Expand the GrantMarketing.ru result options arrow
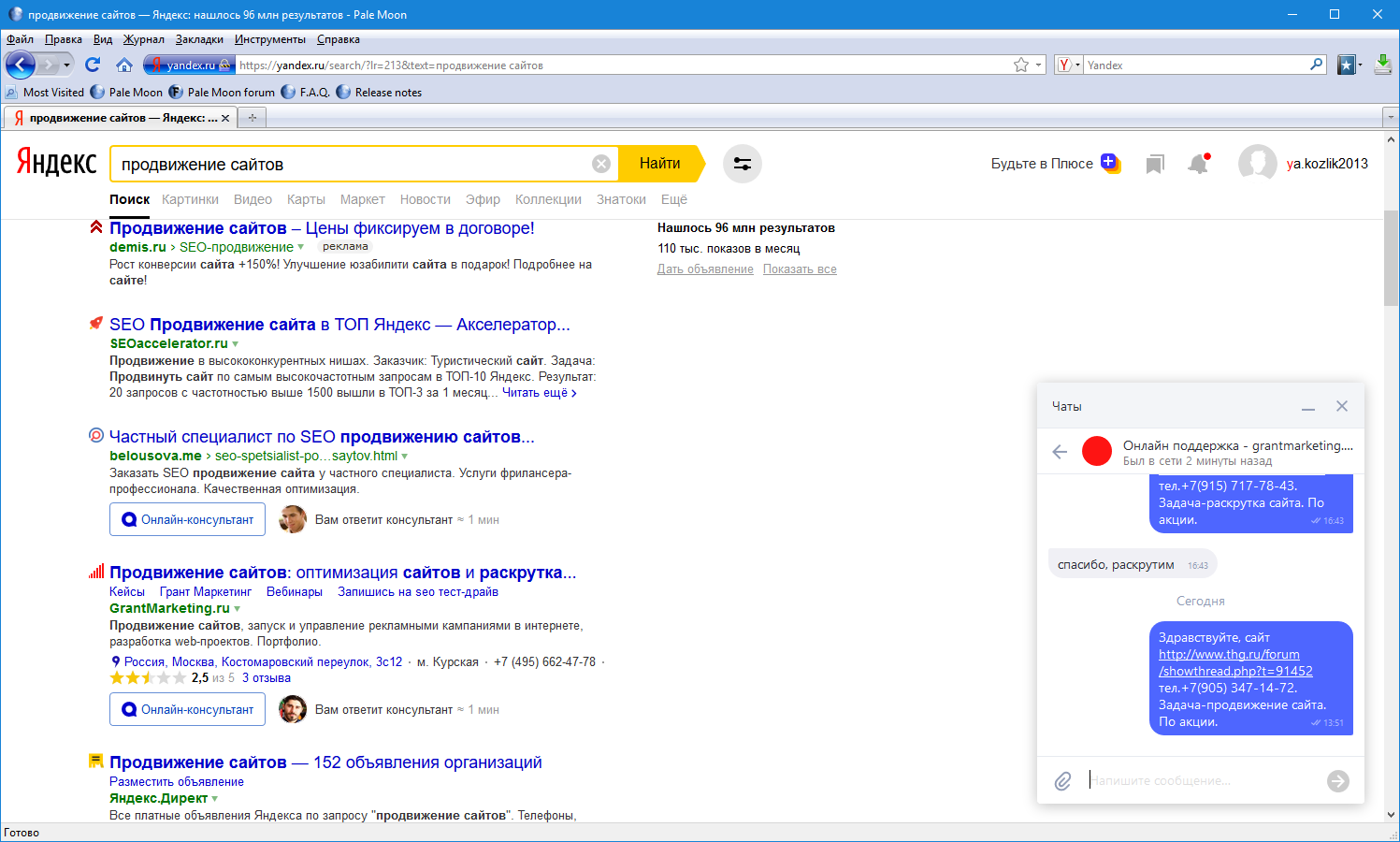This screenshot has width=1400, height=842. 238,609
